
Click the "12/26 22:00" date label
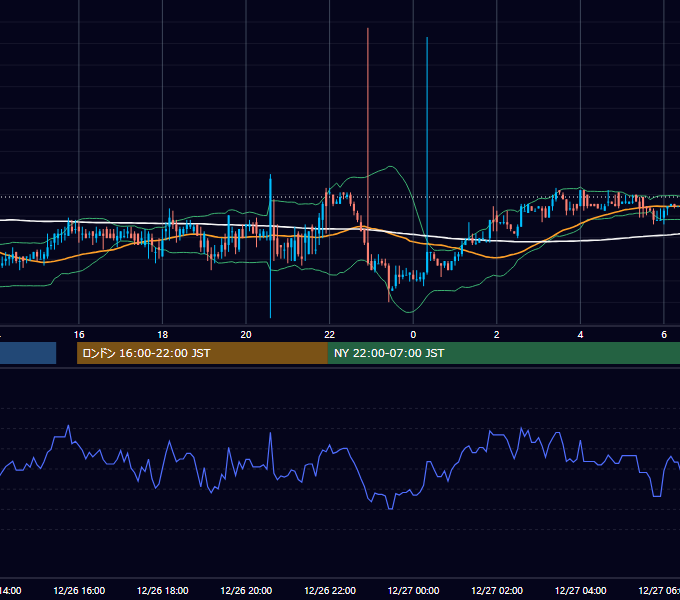point(330,590)
